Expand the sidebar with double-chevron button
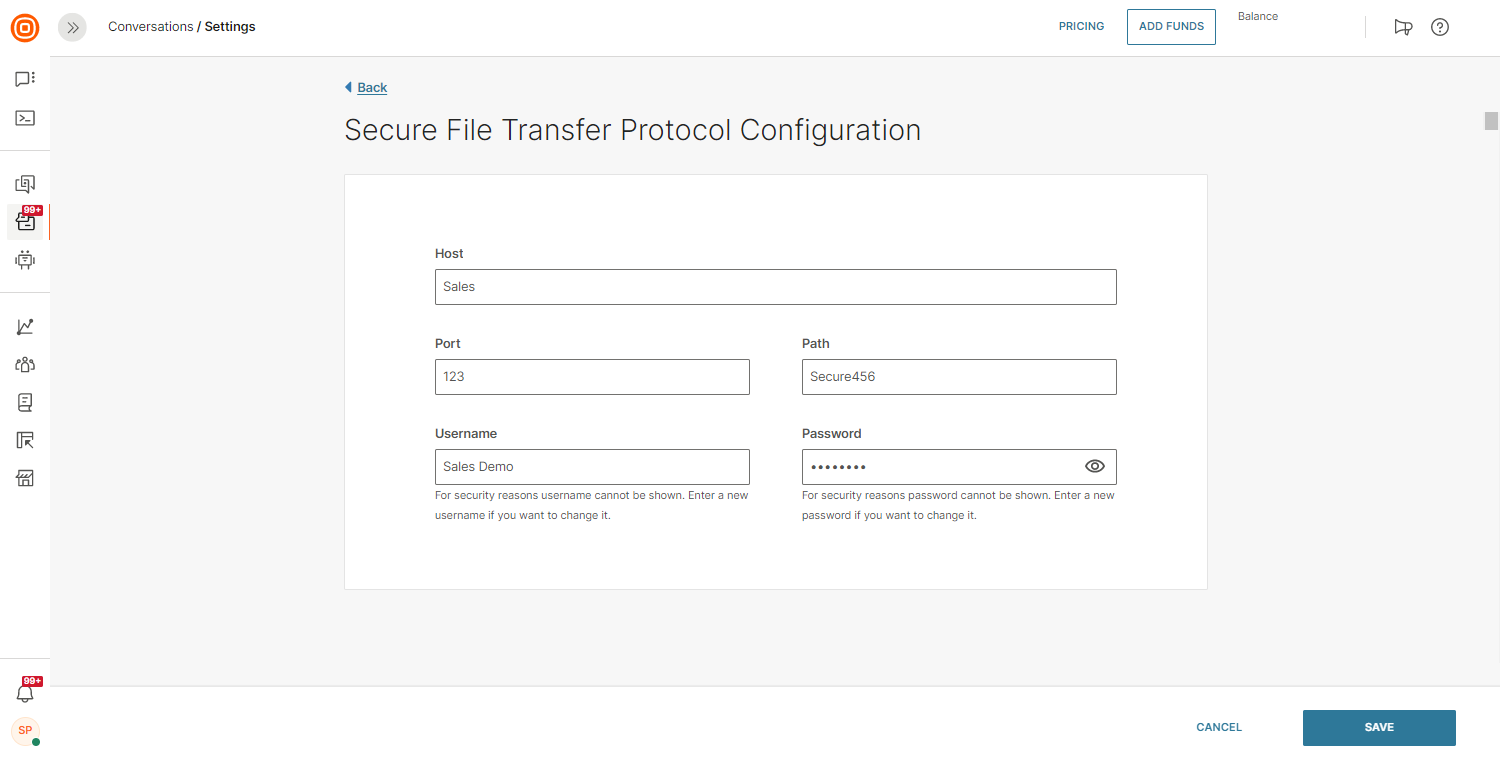This screenshot has width=1500, height=766. click(x=72, y=28)
